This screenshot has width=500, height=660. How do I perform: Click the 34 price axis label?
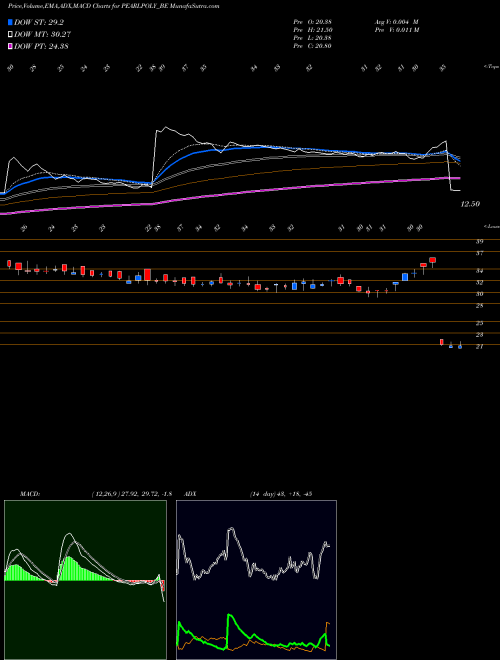(x=479, y=271)
